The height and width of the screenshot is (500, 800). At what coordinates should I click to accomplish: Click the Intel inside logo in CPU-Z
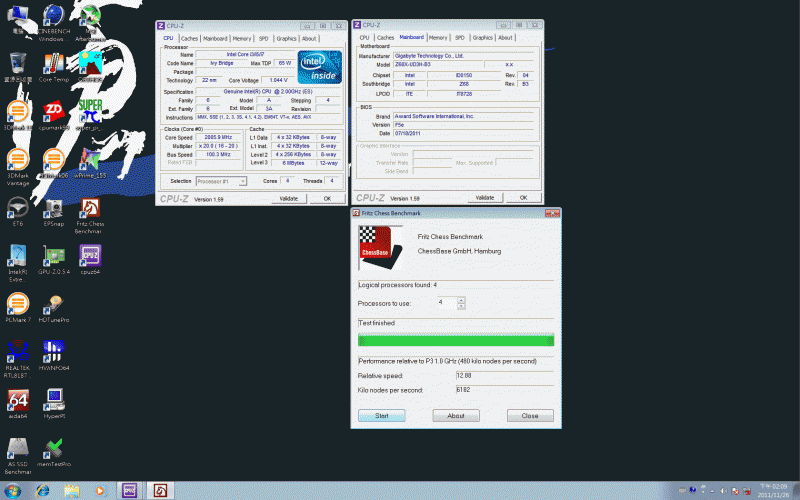click(x=319, y=67)
